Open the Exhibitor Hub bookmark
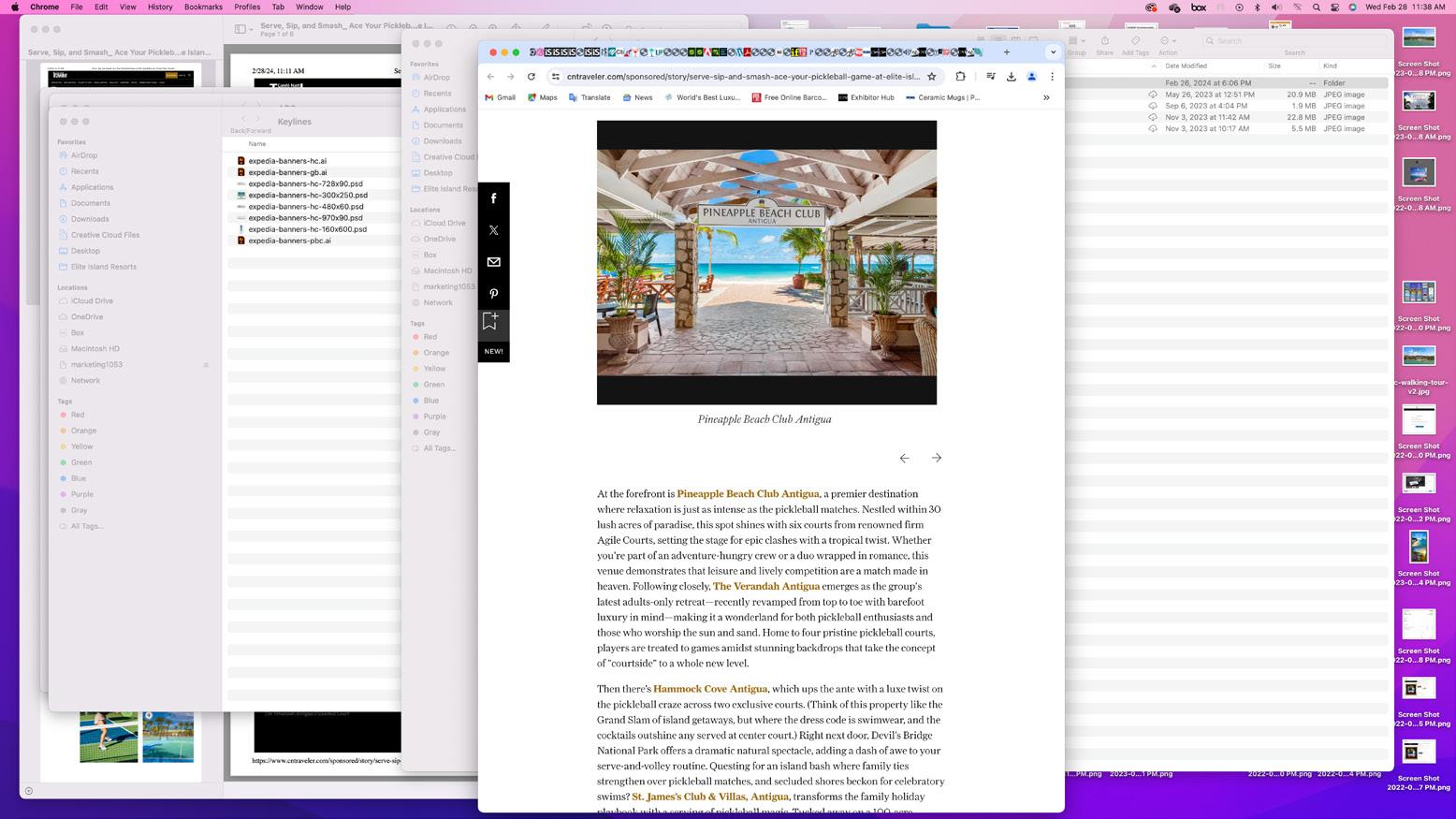1456x819 pixels. [x=866, y=97]
